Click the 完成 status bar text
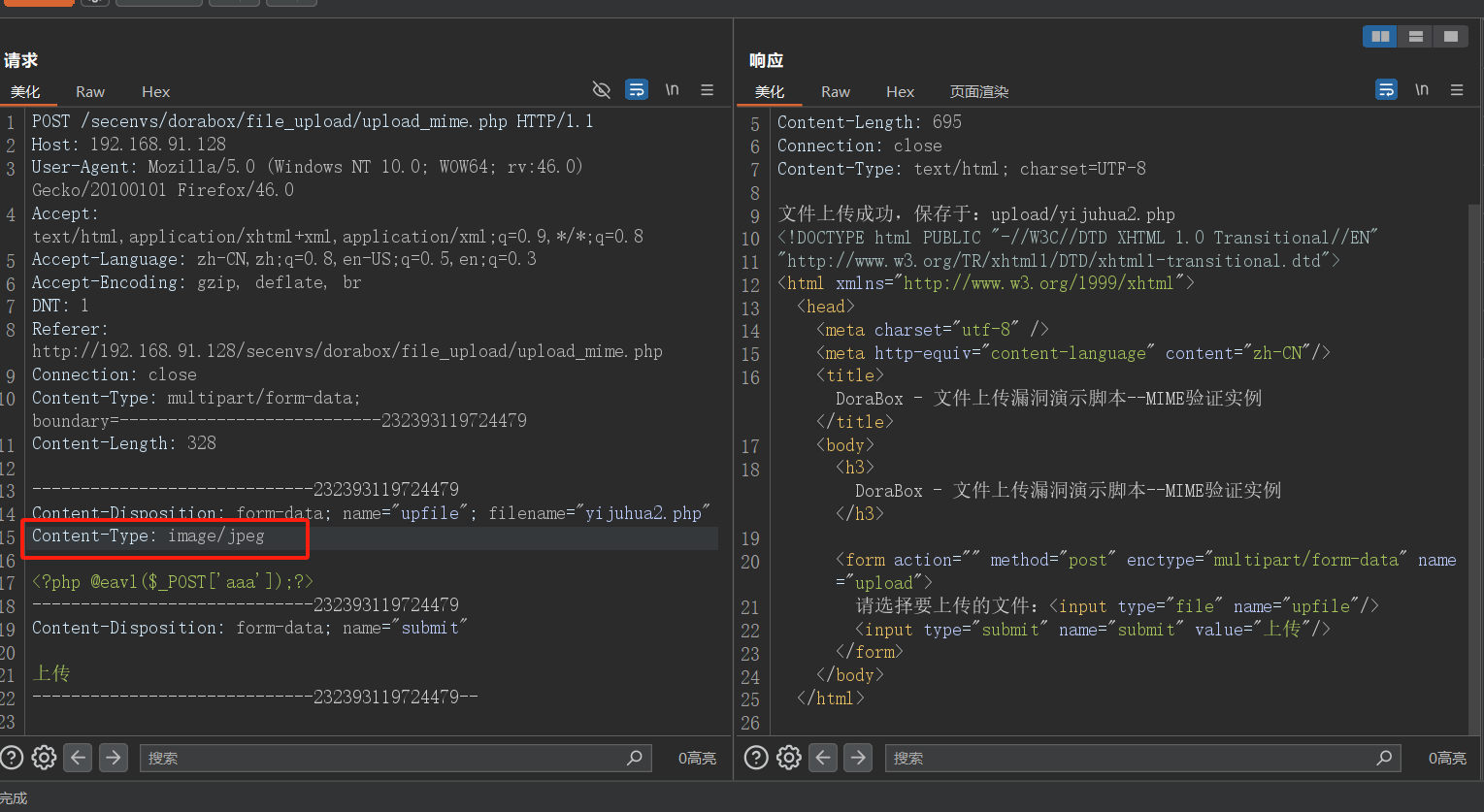Image resolution: width=1484 pixels, height=812 pixels. click(x=14, y=798)
